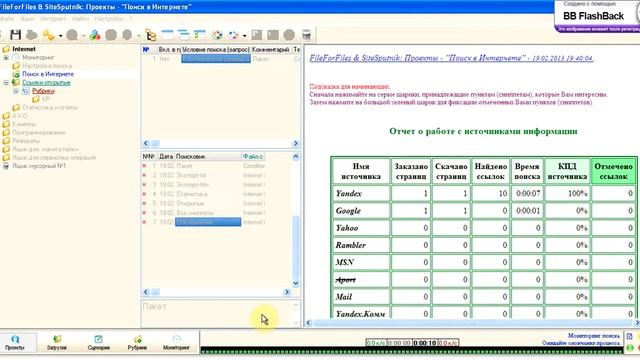The image size is (640, 360).
Task: Click the Комментарий column header
Action: pyautogui.click(x=271, y=49)
